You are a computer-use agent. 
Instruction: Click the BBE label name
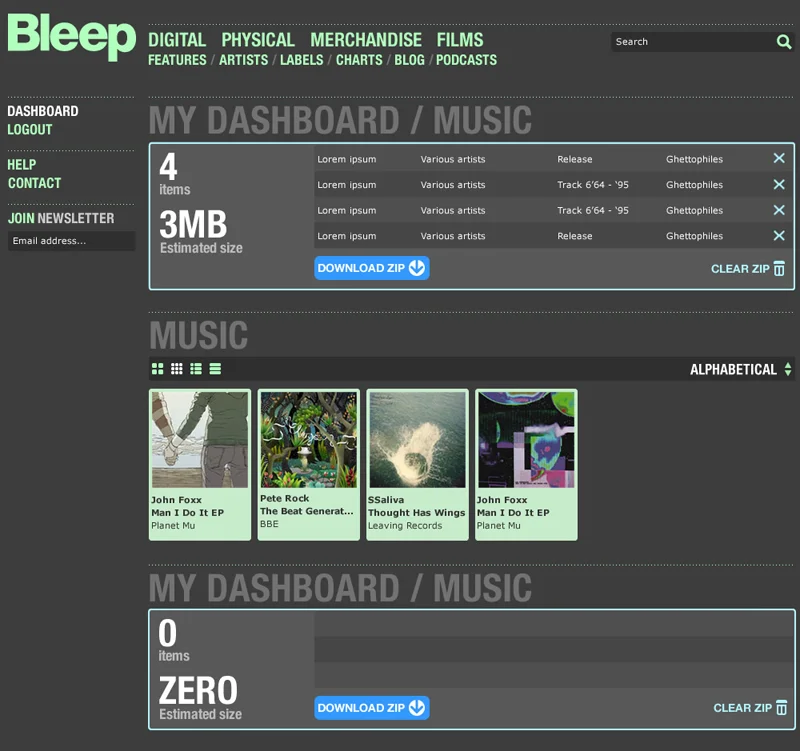(x=269, y=524)
